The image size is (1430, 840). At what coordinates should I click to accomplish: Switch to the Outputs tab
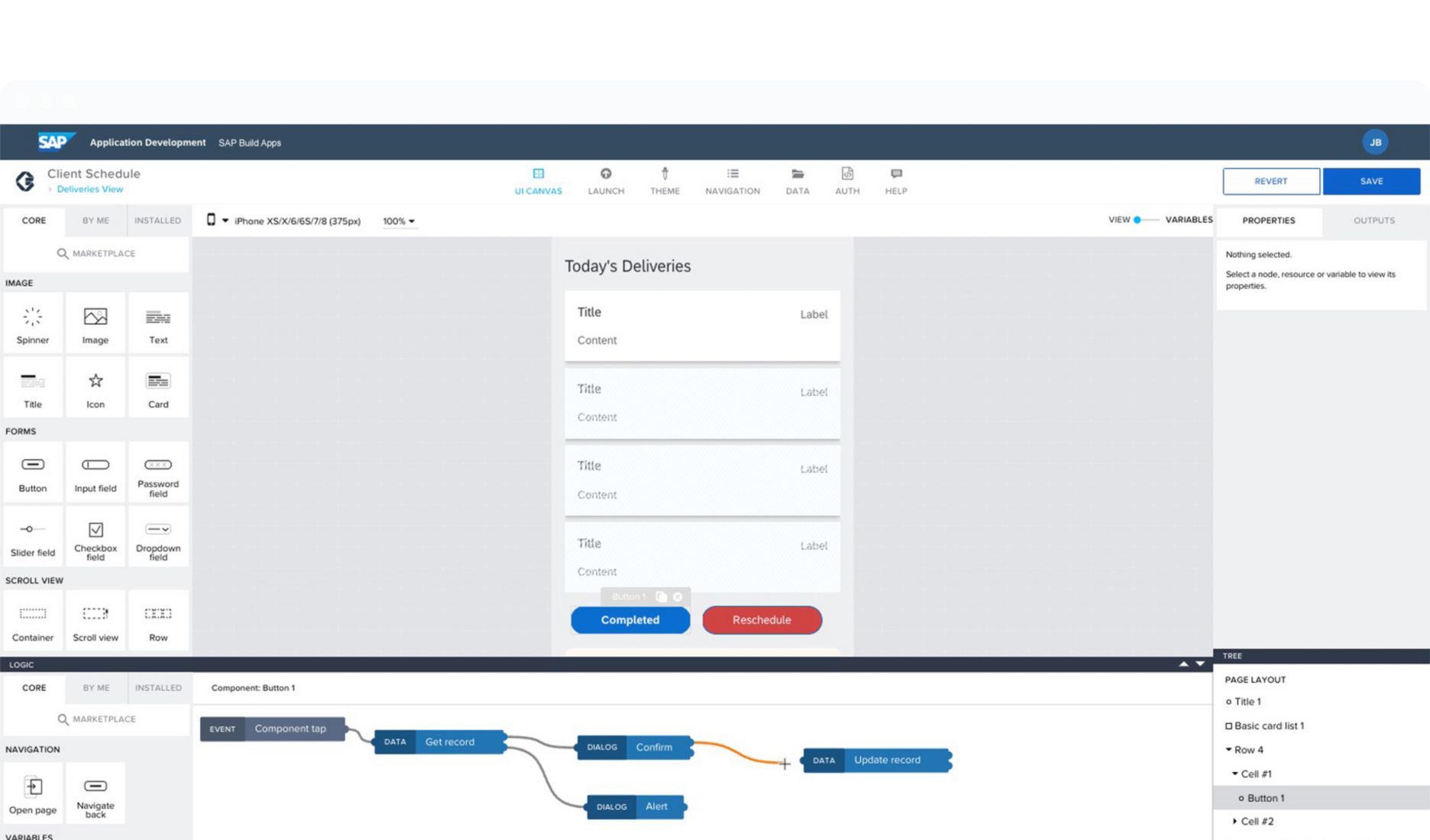[1373, 221]
